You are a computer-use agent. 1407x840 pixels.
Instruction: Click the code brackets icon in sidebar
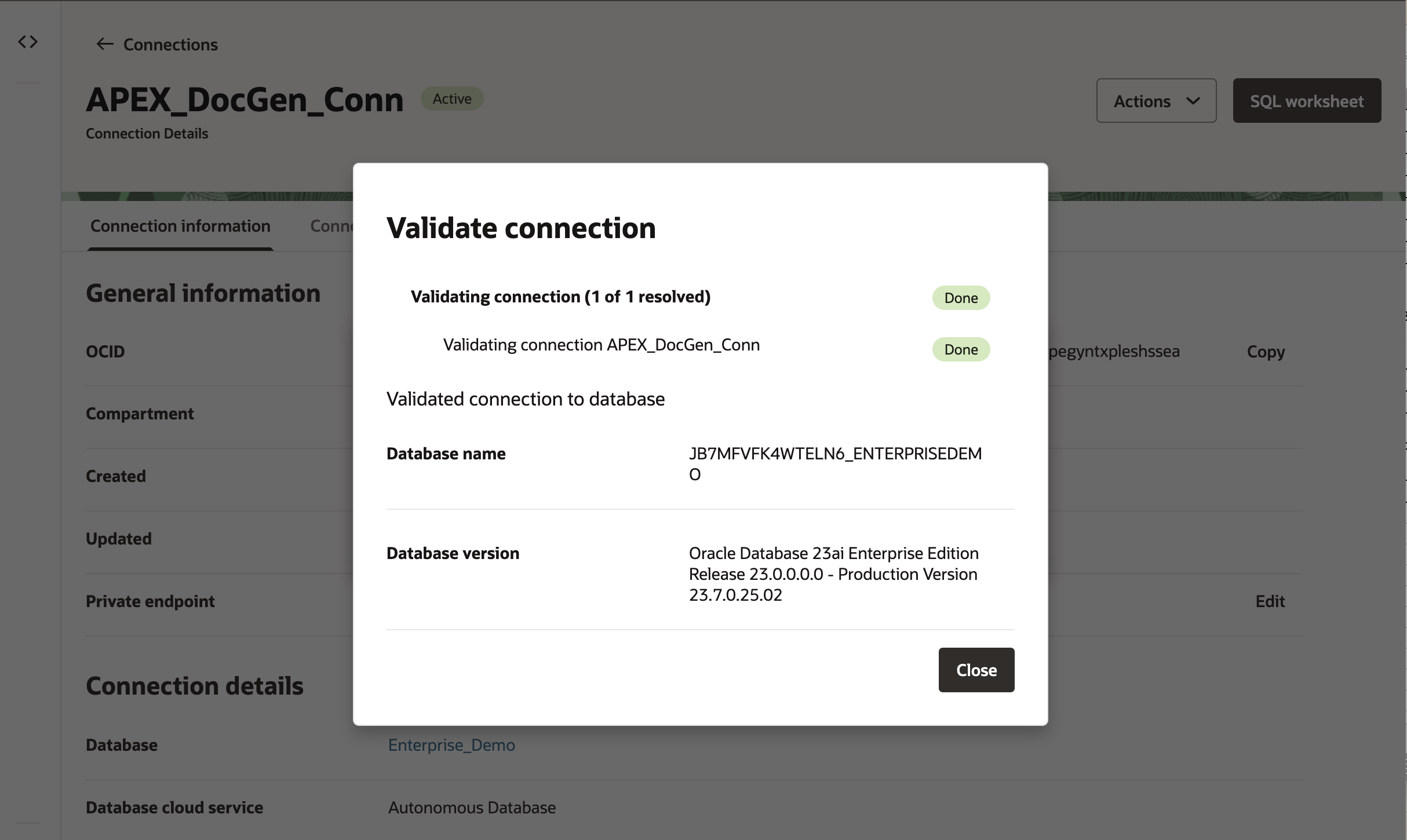tap(28, 42)
